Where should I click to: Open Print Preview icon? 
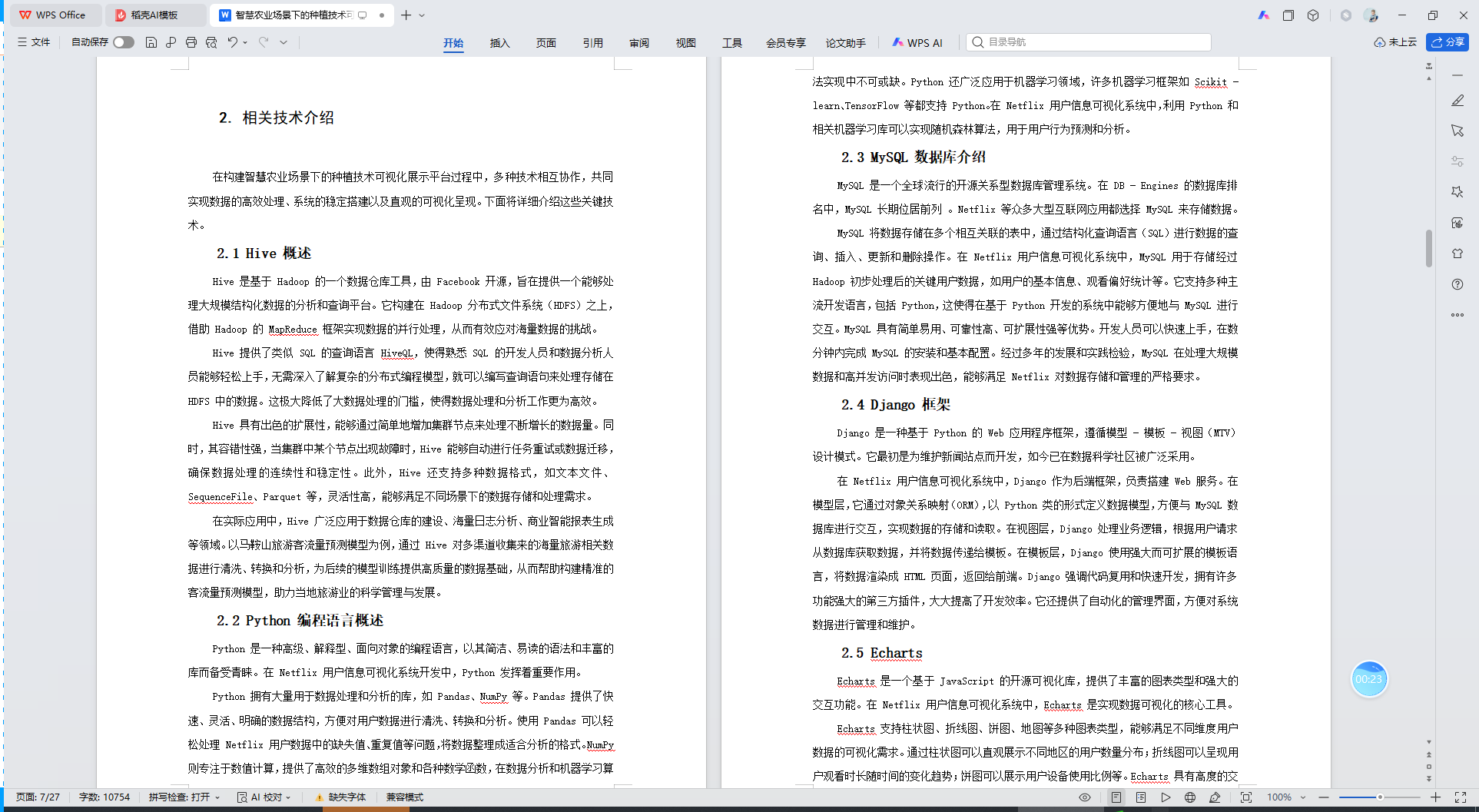211,42
